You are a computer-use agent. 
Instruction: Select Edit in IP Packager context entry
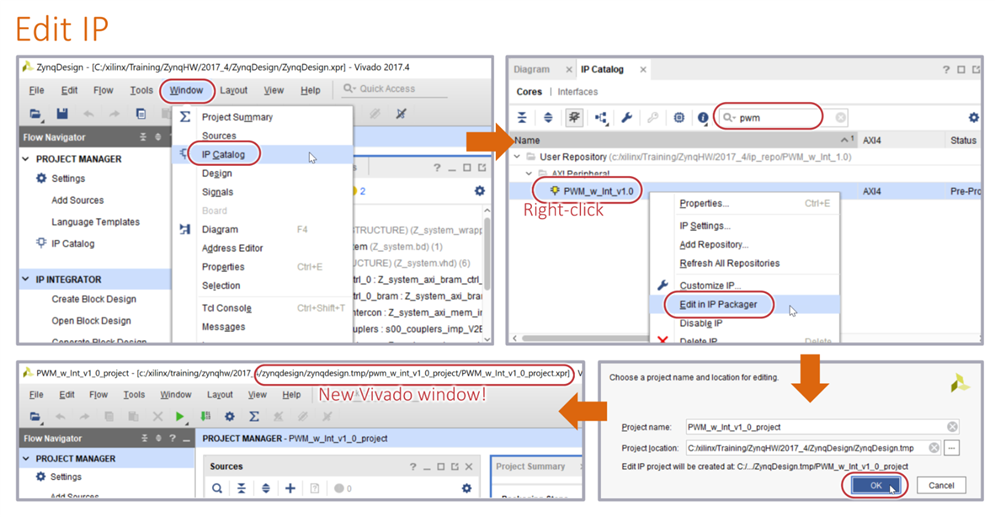pos(718,304)
